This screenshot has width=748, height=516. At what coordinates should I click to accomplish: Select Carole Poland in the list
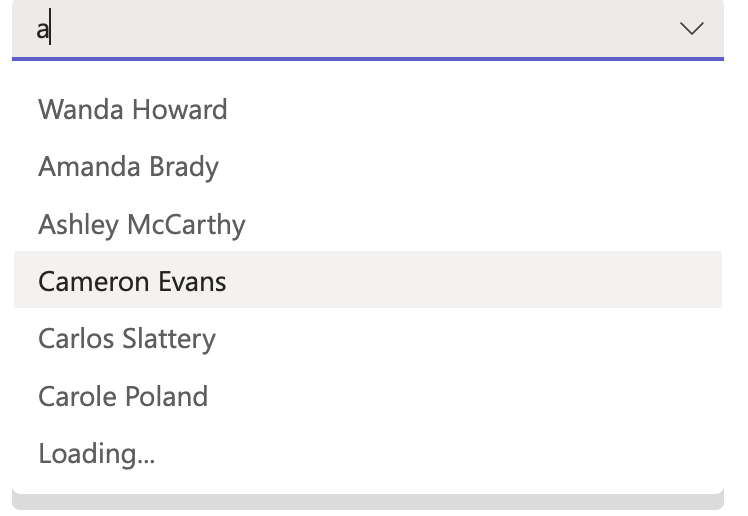(x=123, y=396)
